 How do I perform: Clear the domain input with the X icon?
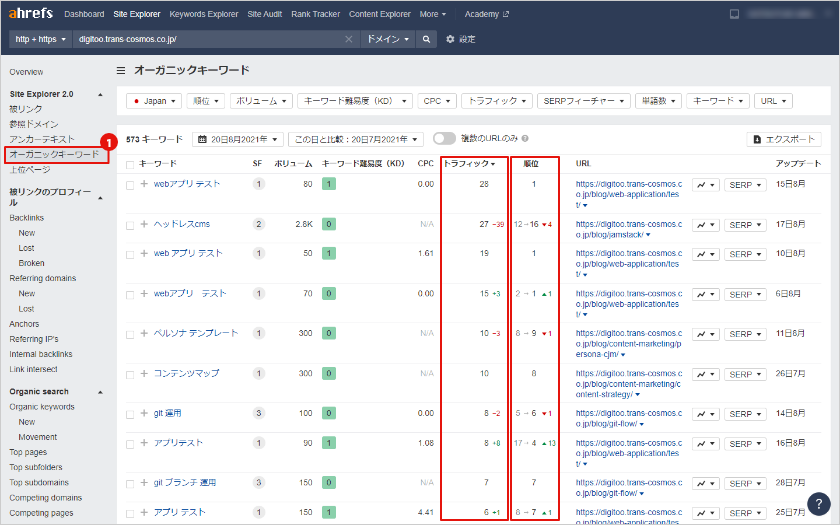[x=349, y=39]
